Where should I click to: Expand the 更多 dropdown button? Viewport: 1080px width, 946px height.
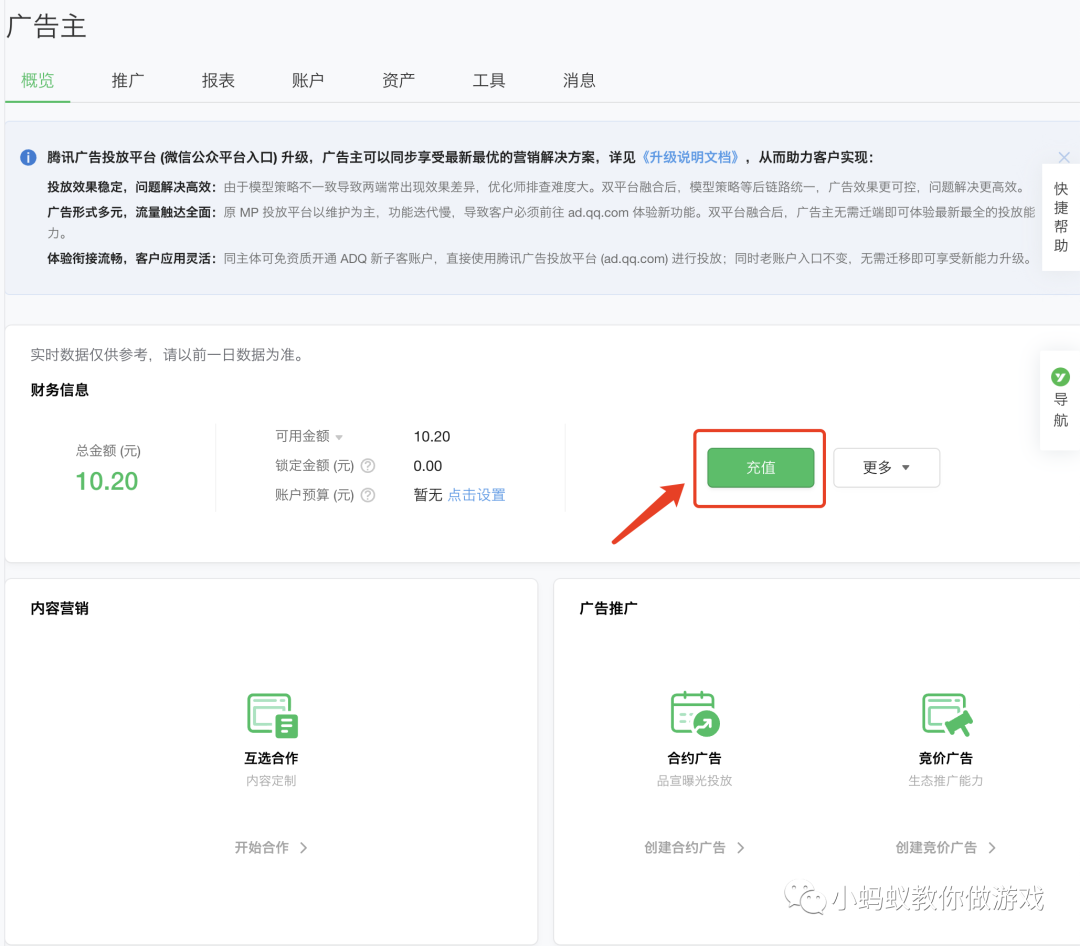[886, 468]
